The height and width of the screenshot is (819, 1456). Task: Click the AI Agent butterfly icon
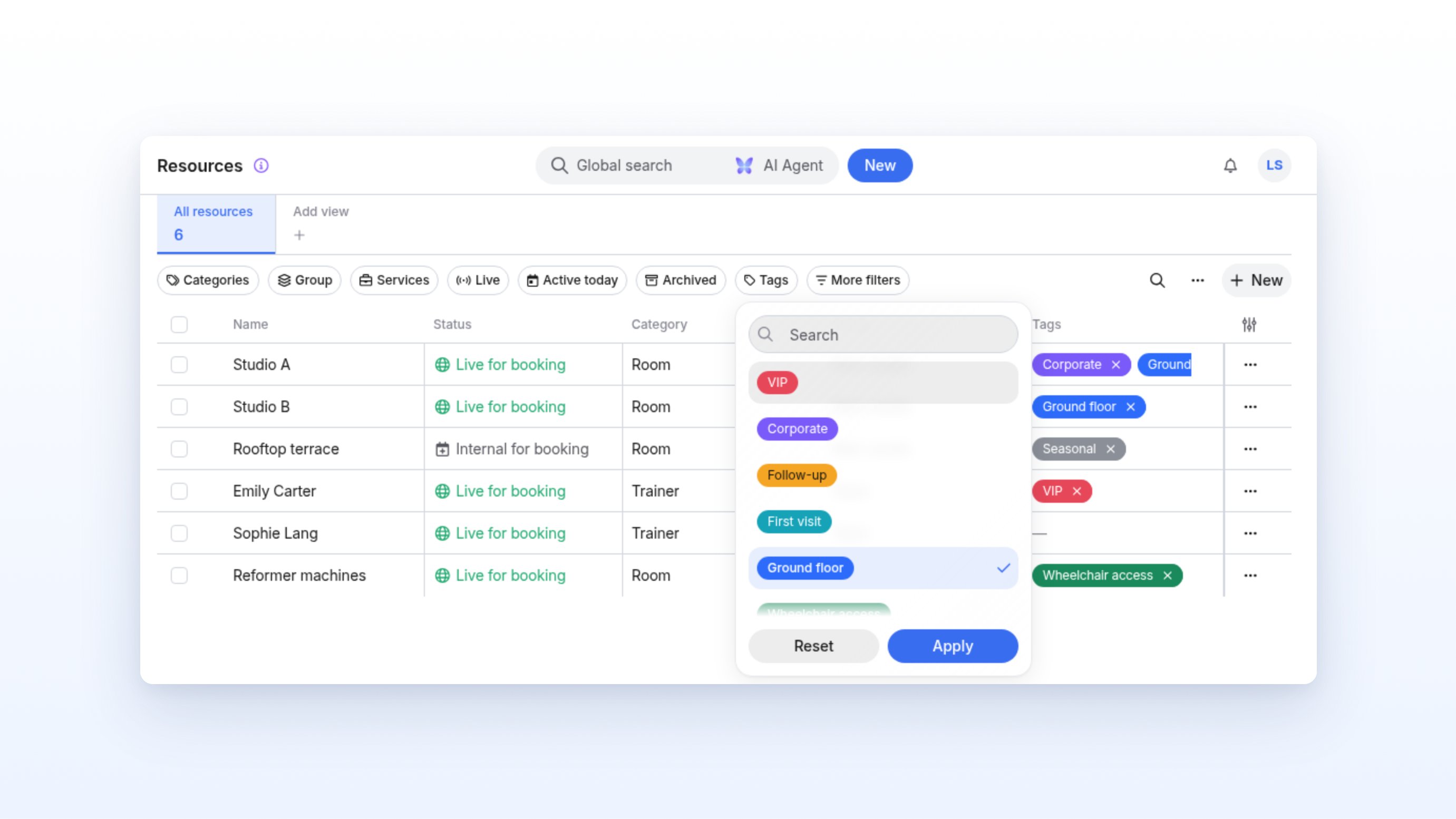click(x=744, y=165)
